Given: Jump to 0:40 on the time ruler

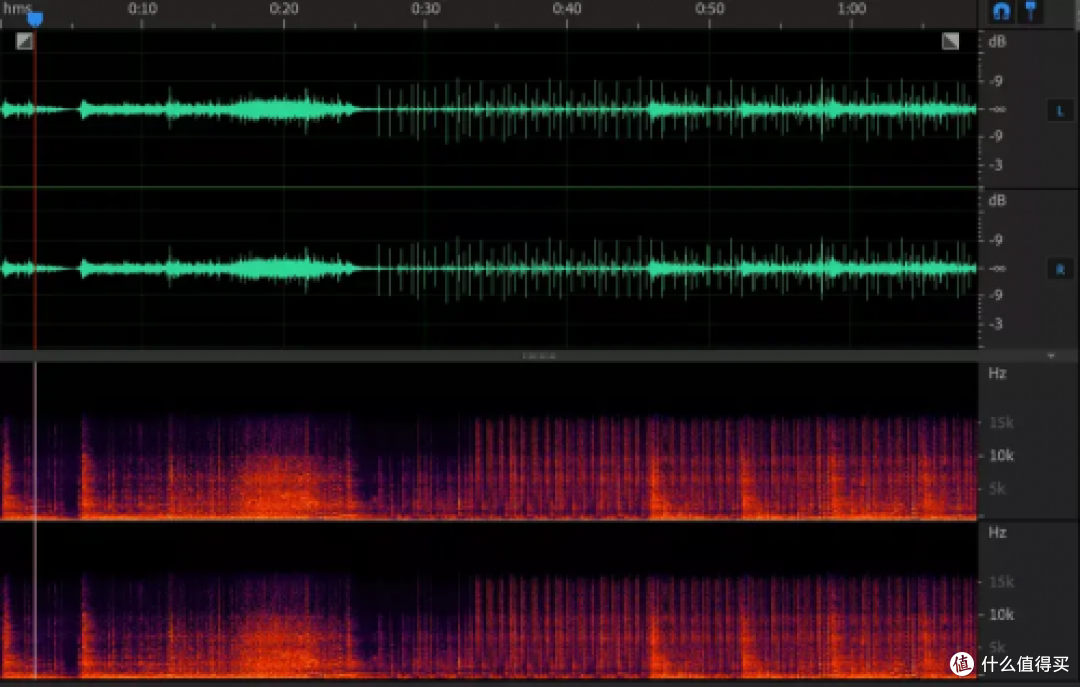Looking at the screenshot, I should pos(567,9).
